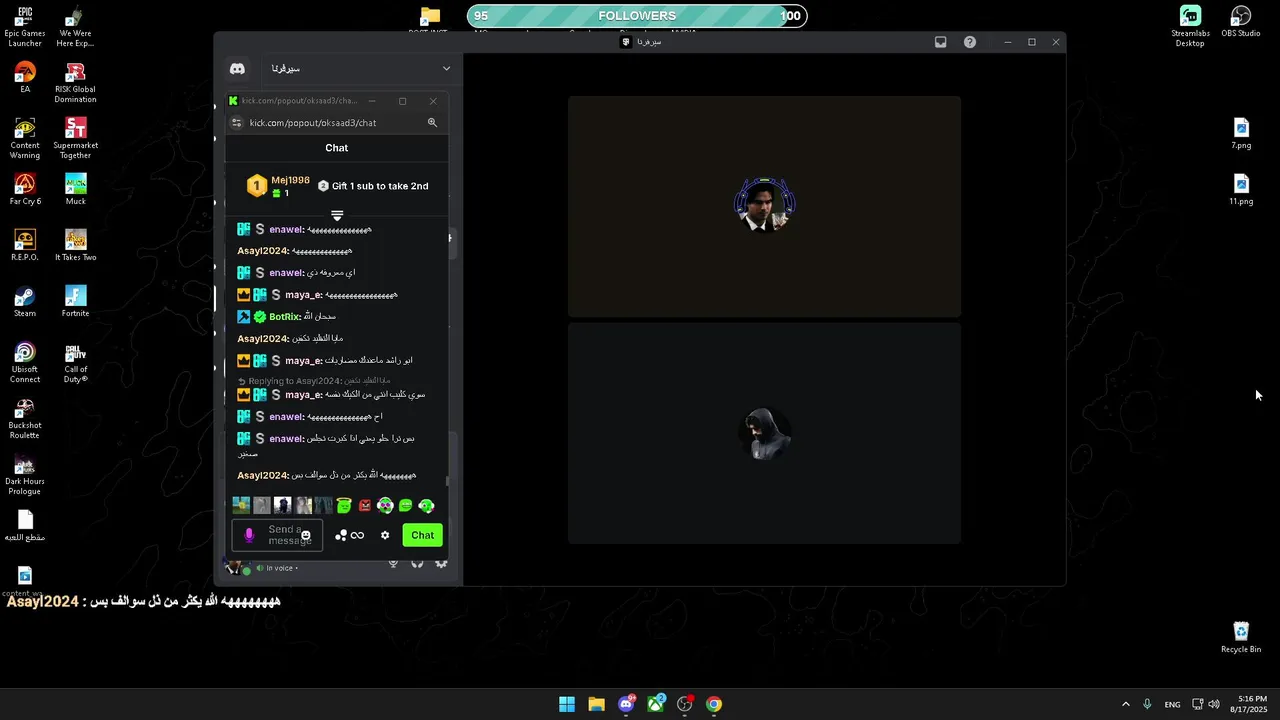Click hooded figure voice participant tile
Viewport: 1280px width, 720px height.
pyautogui.click(x=765, y=433)
